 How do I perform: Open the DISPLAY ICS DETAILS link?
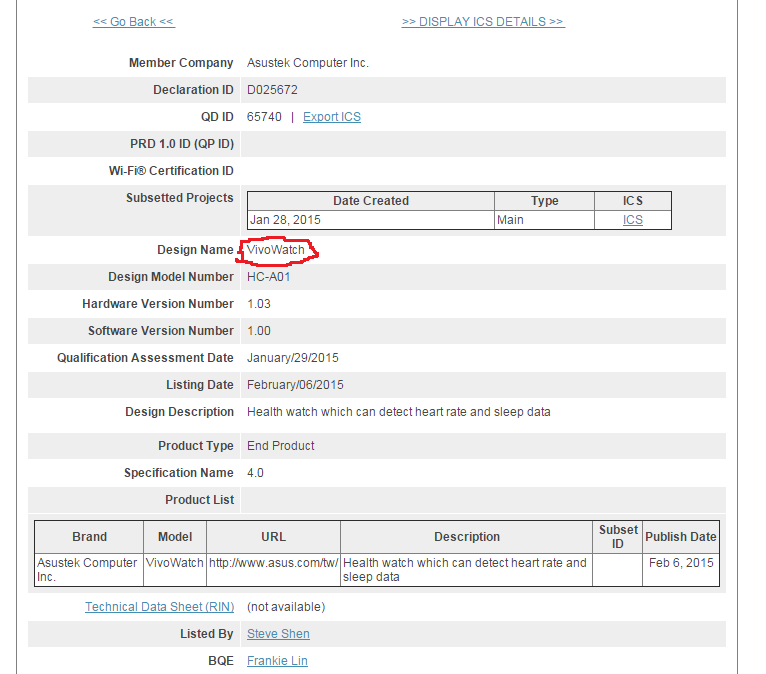click(483, 22)
